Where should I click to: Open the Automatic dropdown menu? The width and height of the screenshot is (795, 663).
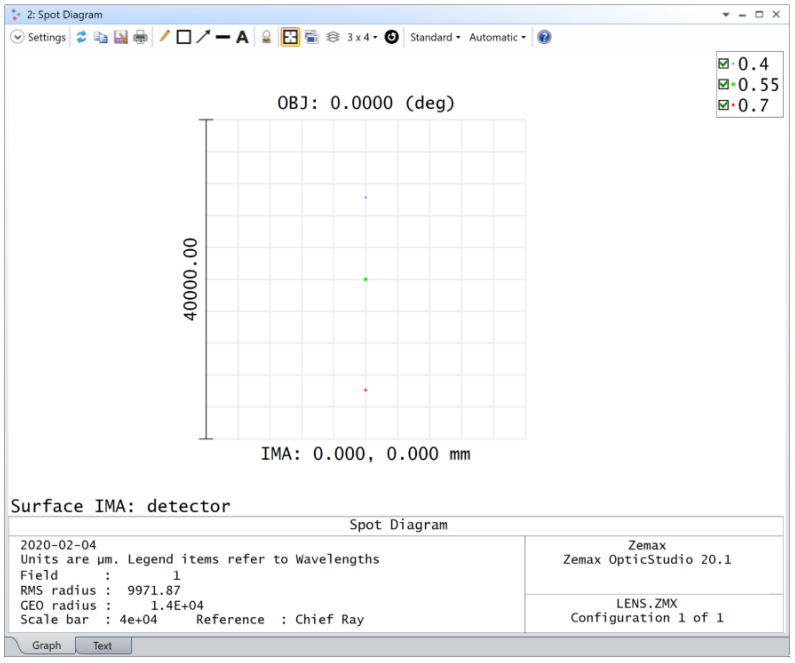coord(497,37)
